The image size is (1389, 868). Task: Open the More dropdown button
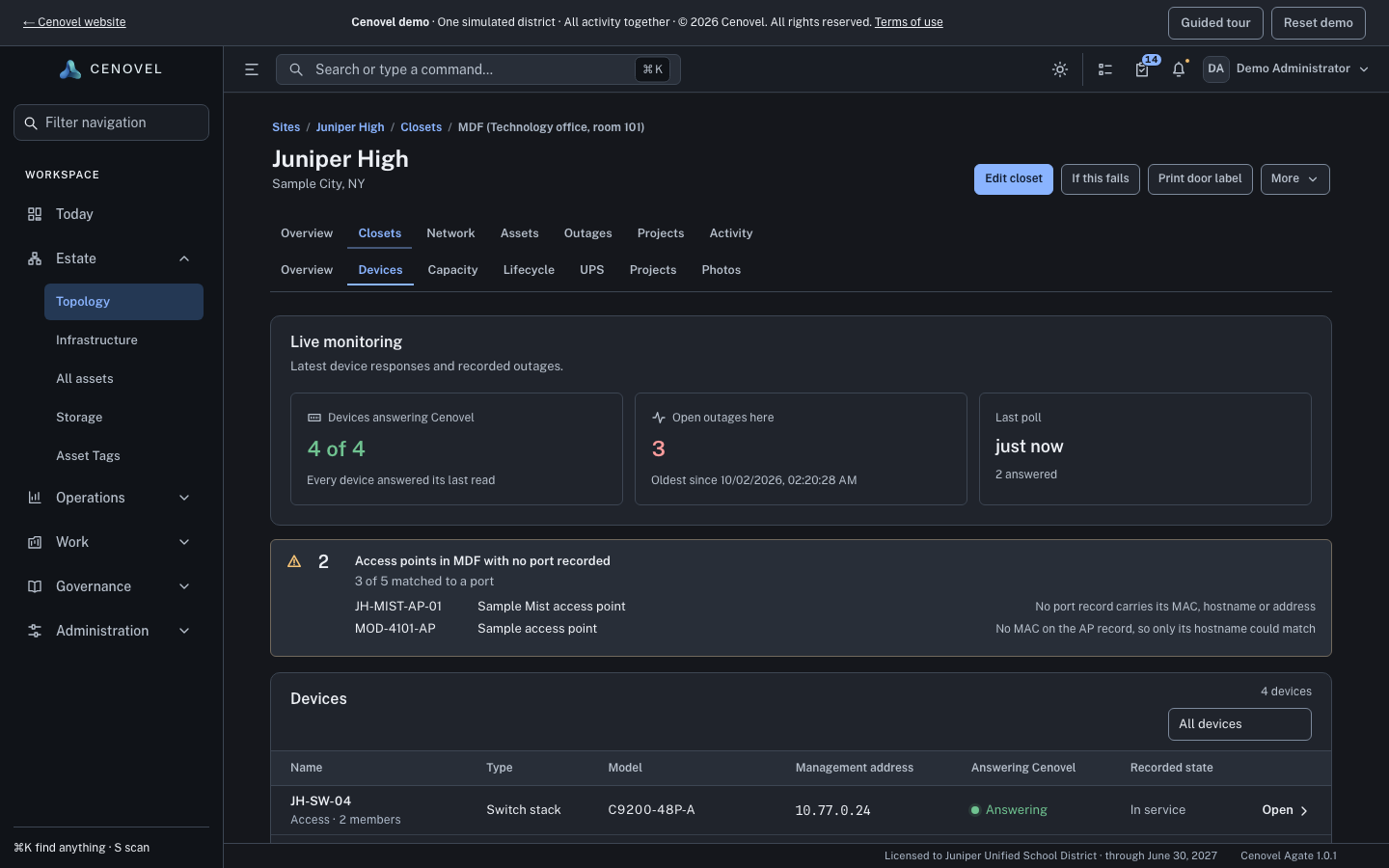click(1294, 179)
